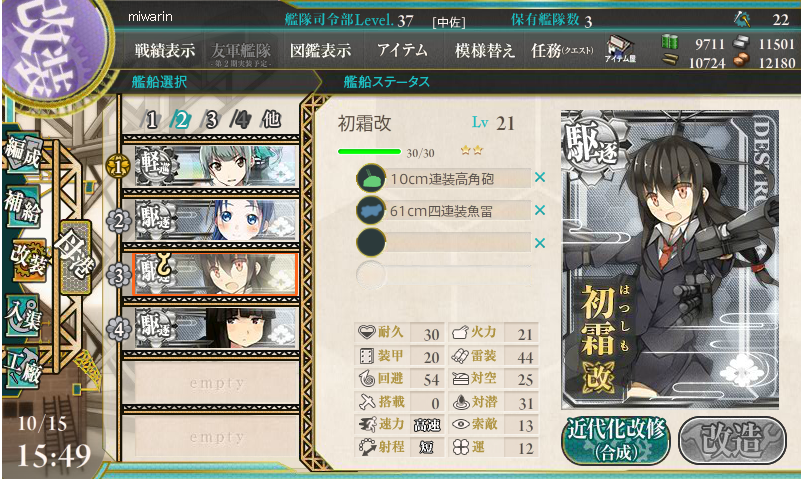Click the 10cm連装高角砲 green equipment icon
801x479 pixels.
pos(371,178)
